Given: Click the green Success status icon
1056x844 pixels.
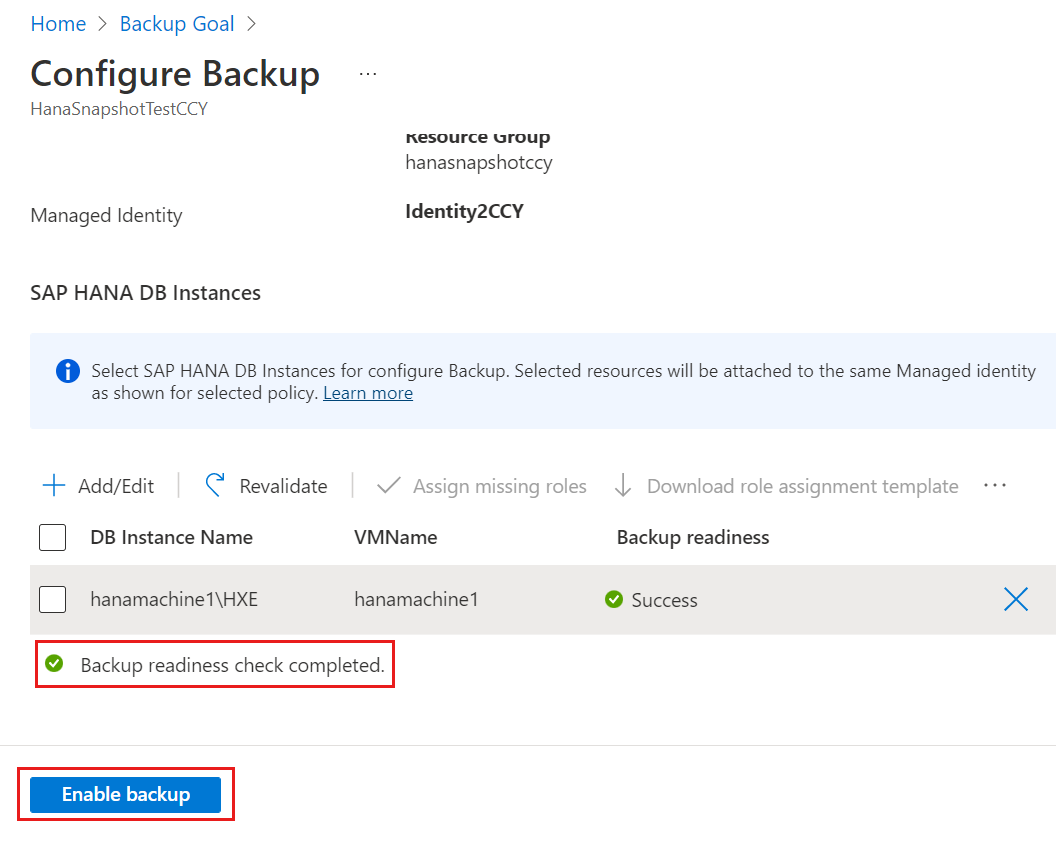Looking at the screenshot, I should click(x=613, y=599).
